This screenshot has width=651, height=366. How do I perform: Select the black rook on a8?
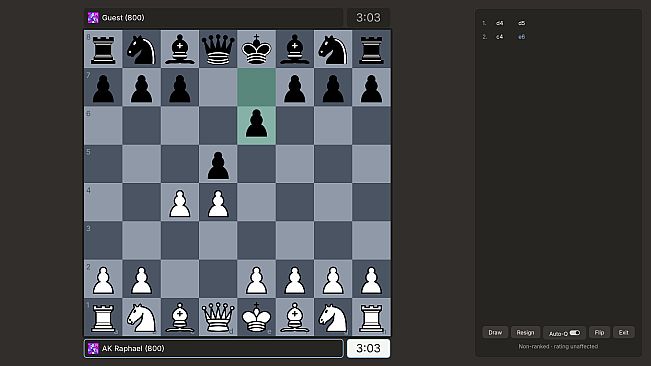(103, 49)
